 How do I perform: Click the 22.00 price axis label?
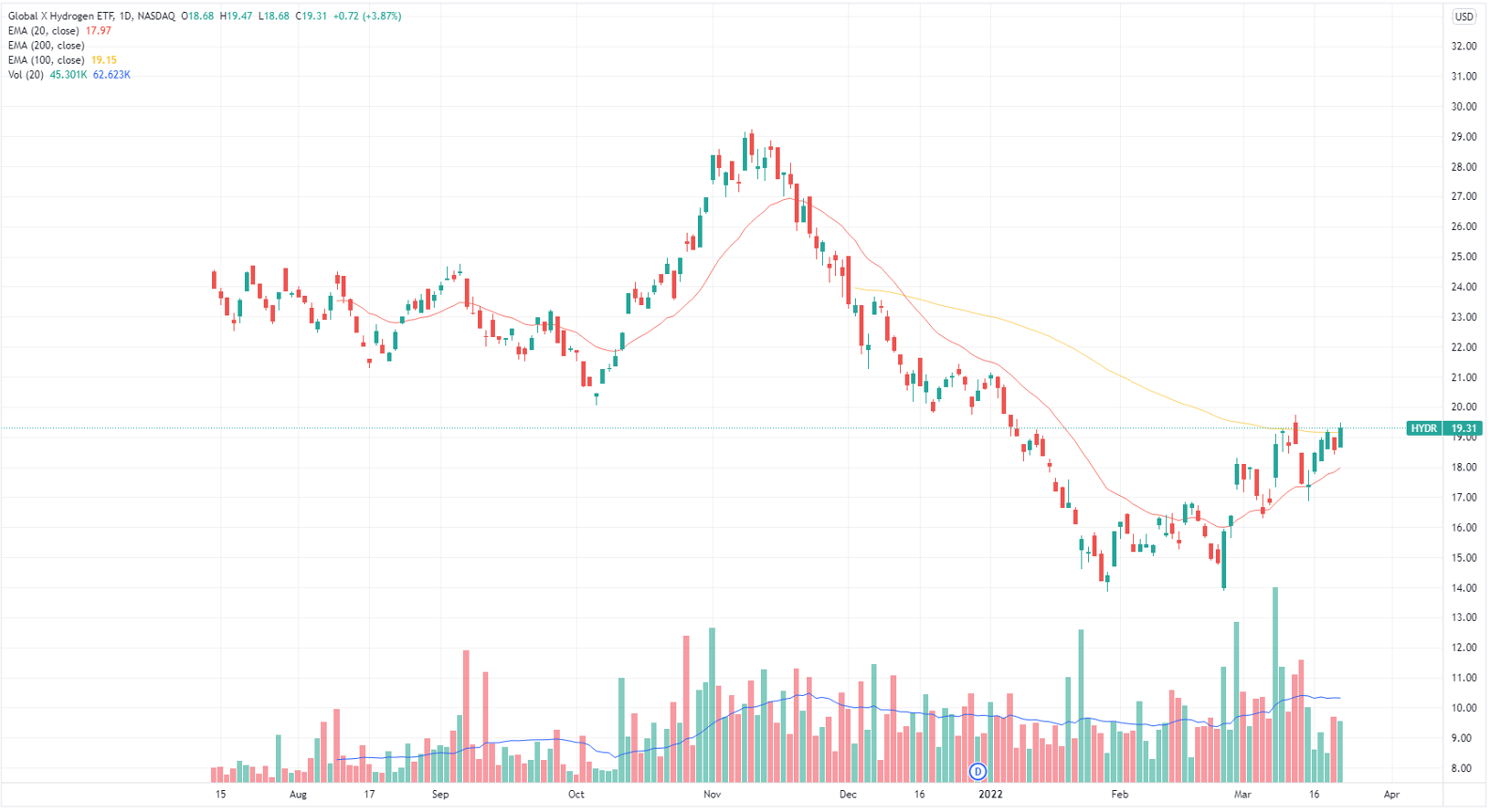pyautogui.click(x=1464, y=347)
